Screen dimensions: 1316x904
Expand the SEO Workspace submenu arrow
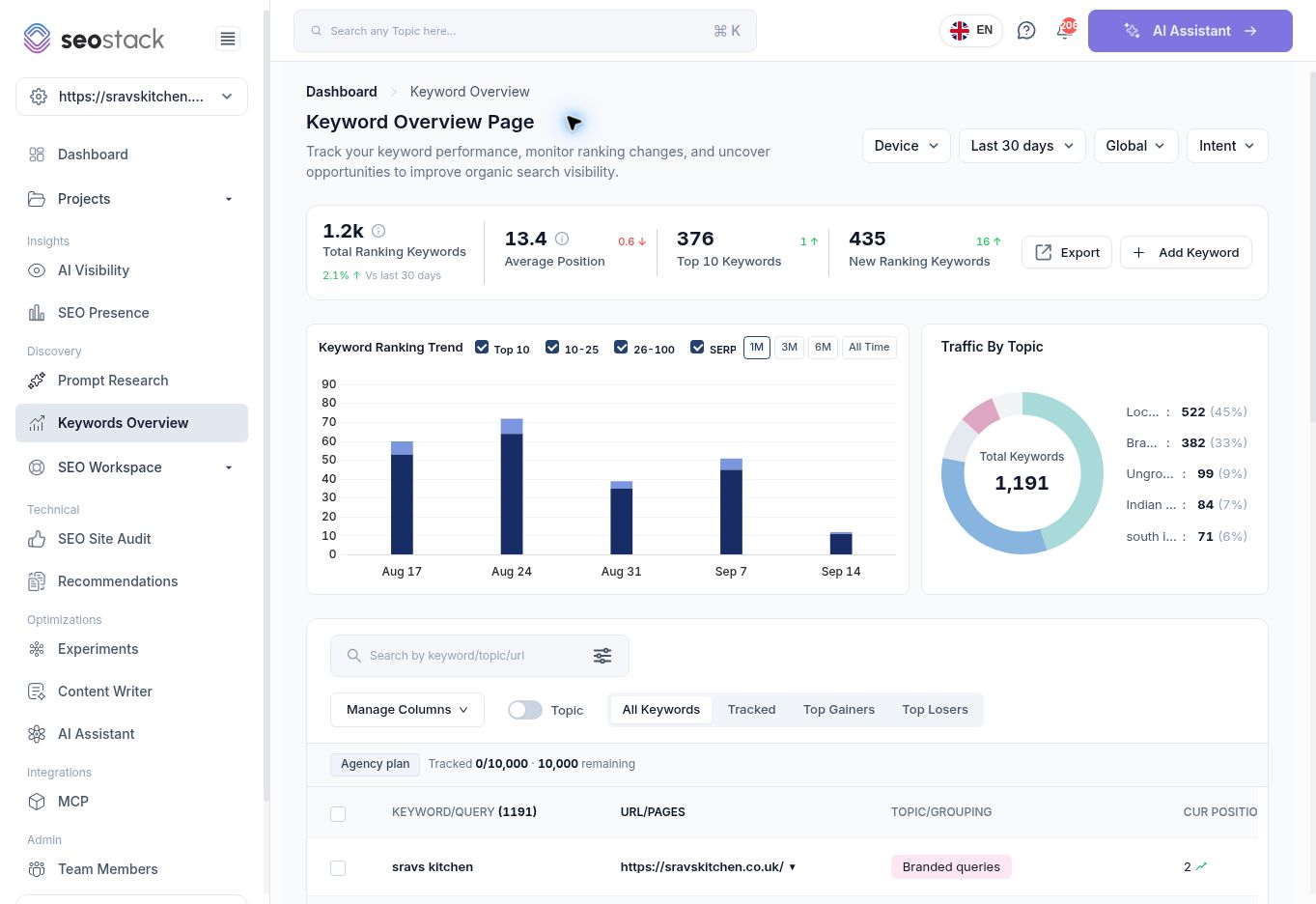click(x=229, y=467)
